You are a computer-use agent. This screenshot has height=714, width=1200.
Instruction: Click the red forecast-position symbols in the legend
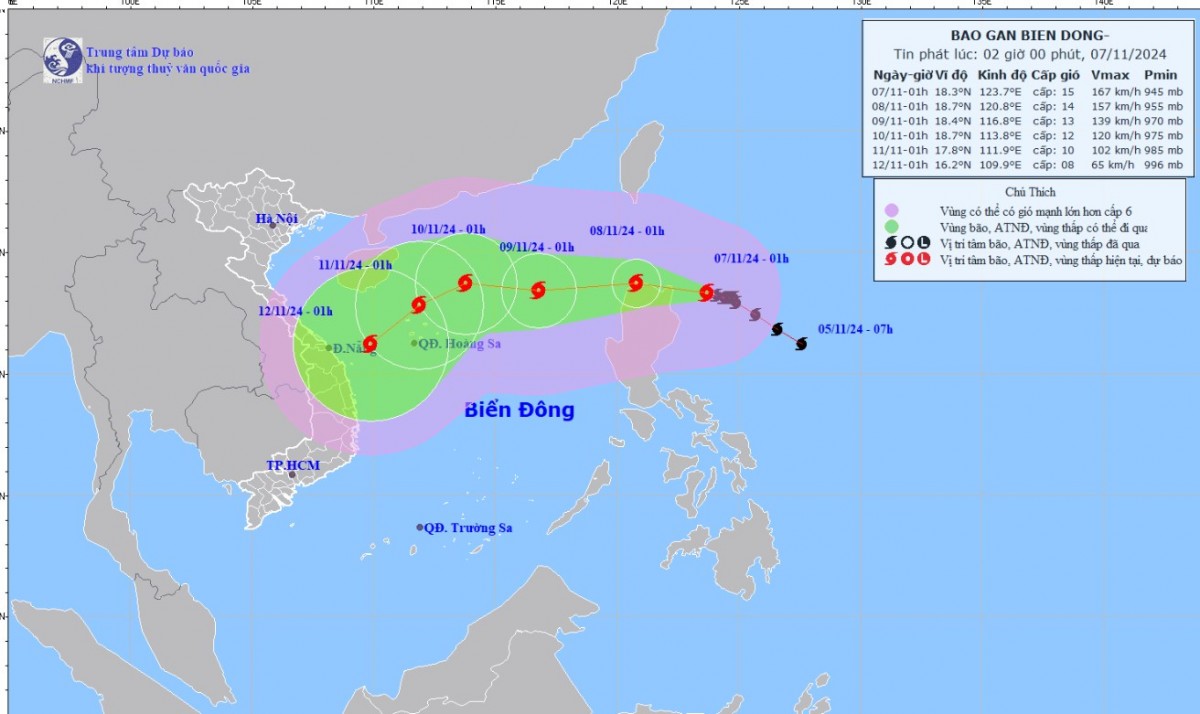[x=908, y=260]
